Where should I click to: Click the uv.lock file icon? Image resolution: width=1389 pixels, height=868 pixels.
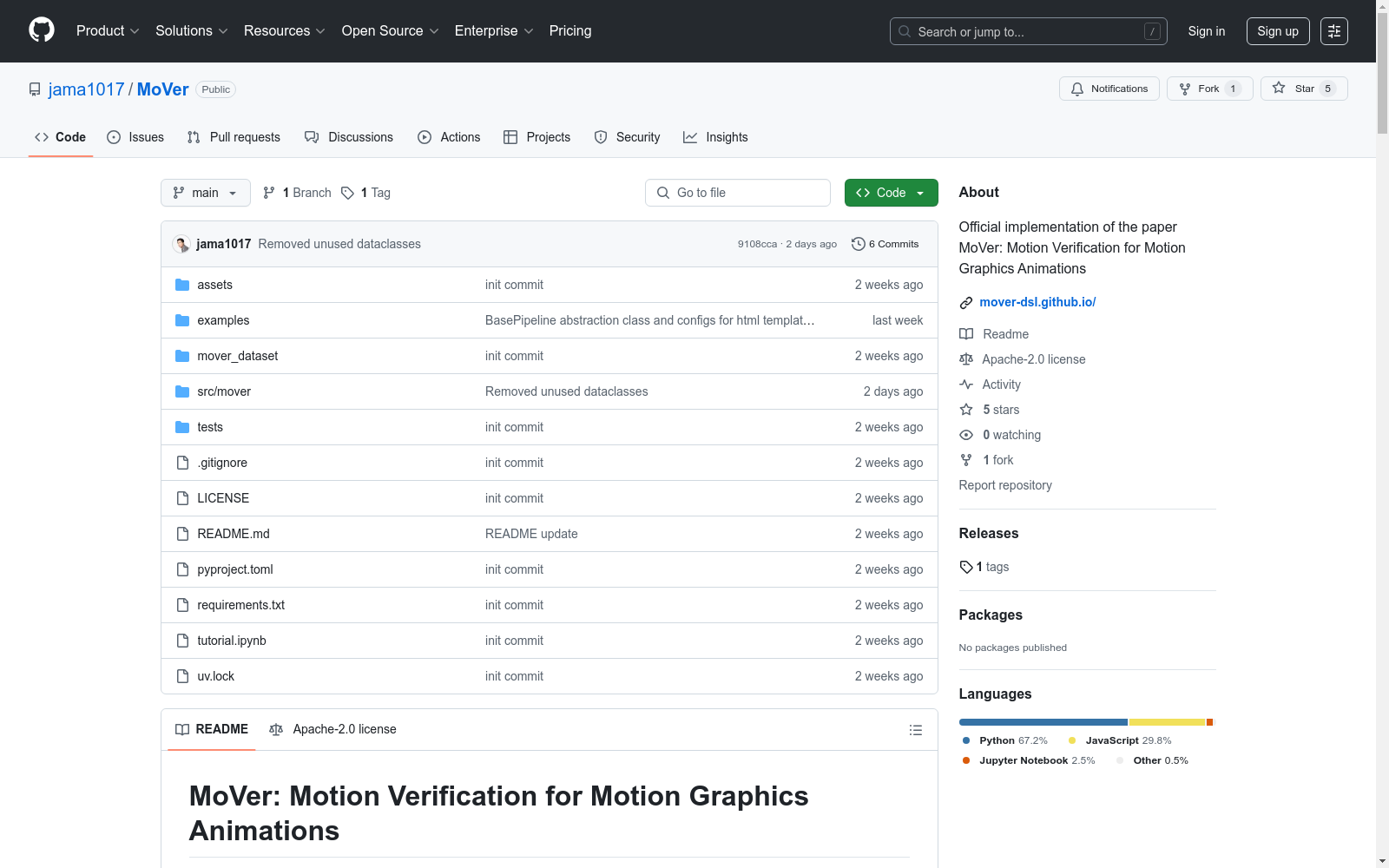pos(182,676)
